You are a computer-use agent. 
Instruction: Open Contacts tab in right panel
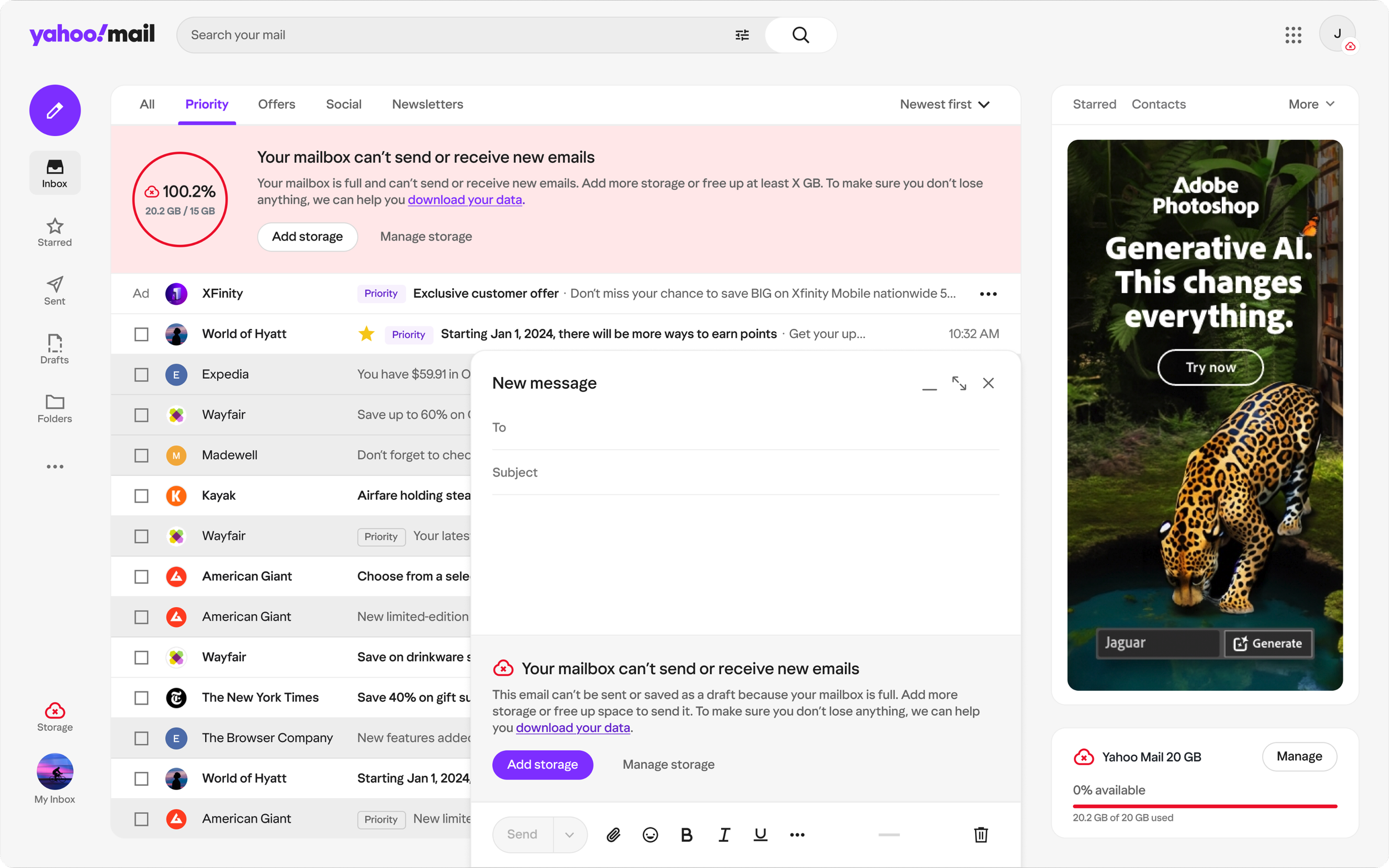[x=1159, y=104]
